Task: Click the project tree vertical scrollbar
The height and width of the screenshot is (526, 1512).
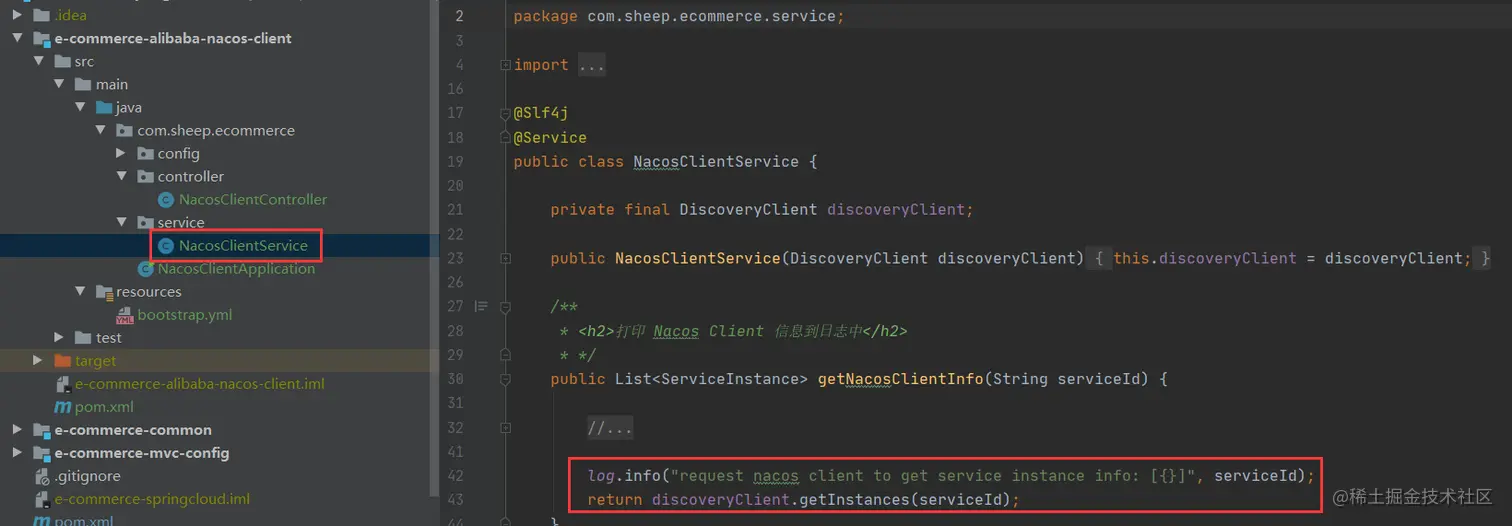Action: [x=434, y=250]
